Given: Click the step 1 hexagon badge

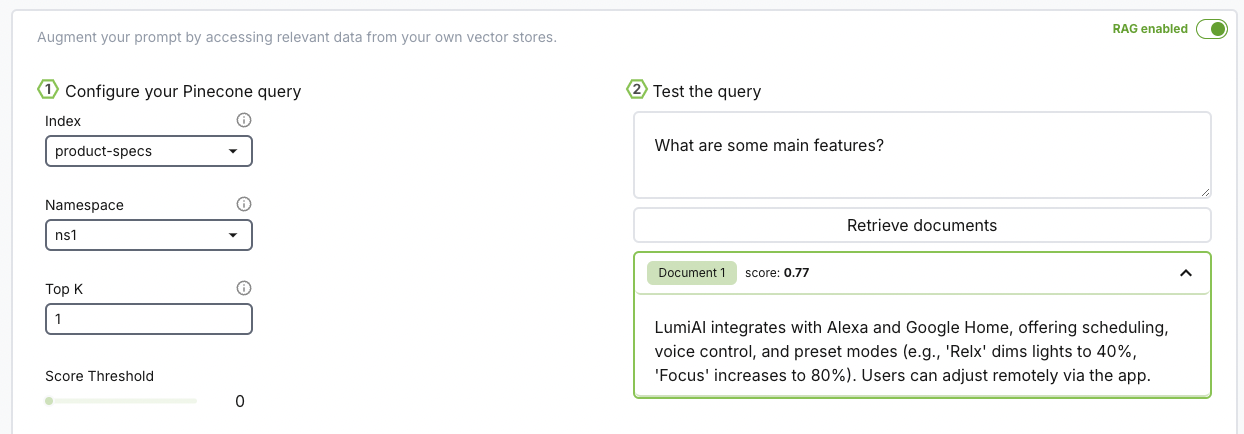Looking at the screenshot, I should pos(49,90).
